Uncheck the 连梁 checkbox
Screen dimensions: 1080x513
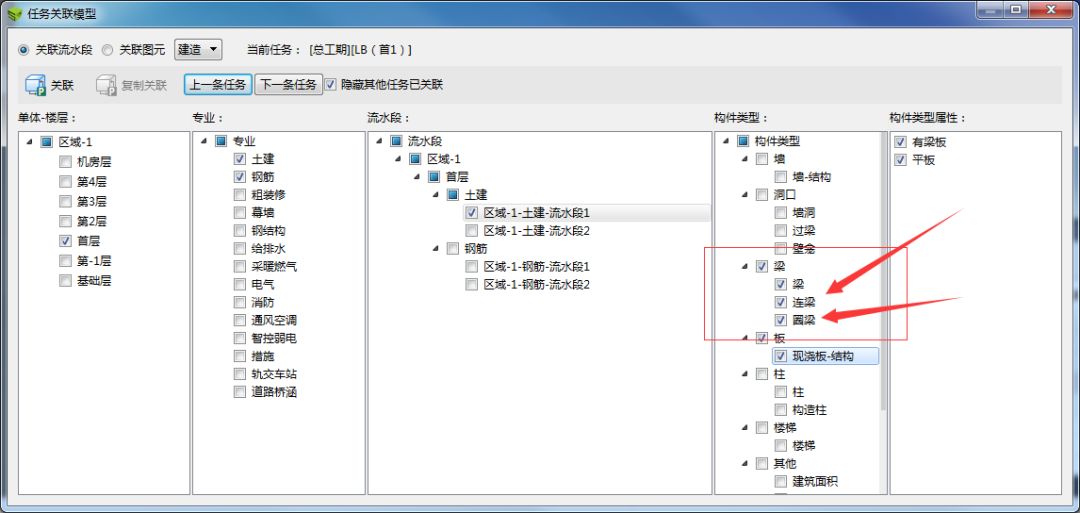tap(780, 302)
